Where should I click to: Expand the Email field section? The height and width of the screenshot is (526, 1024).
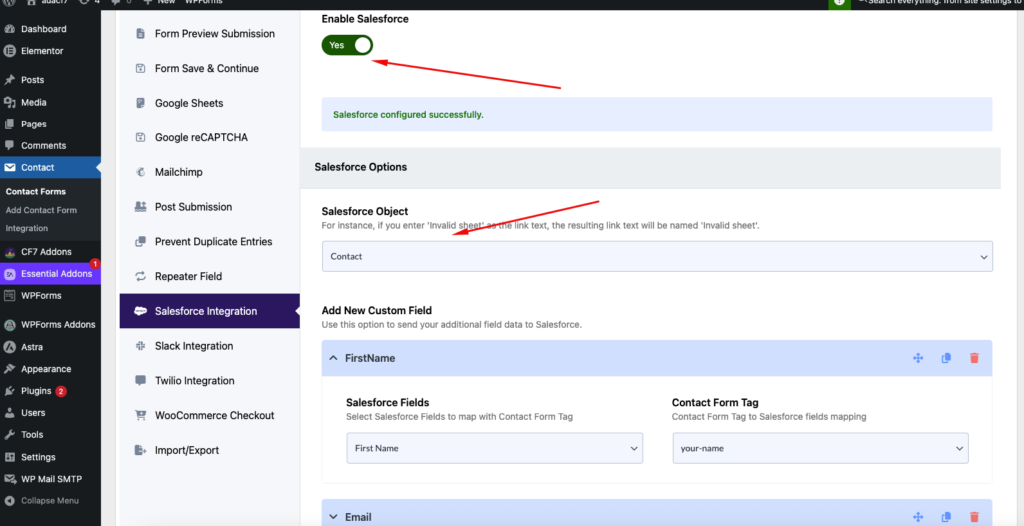(332, 517)
